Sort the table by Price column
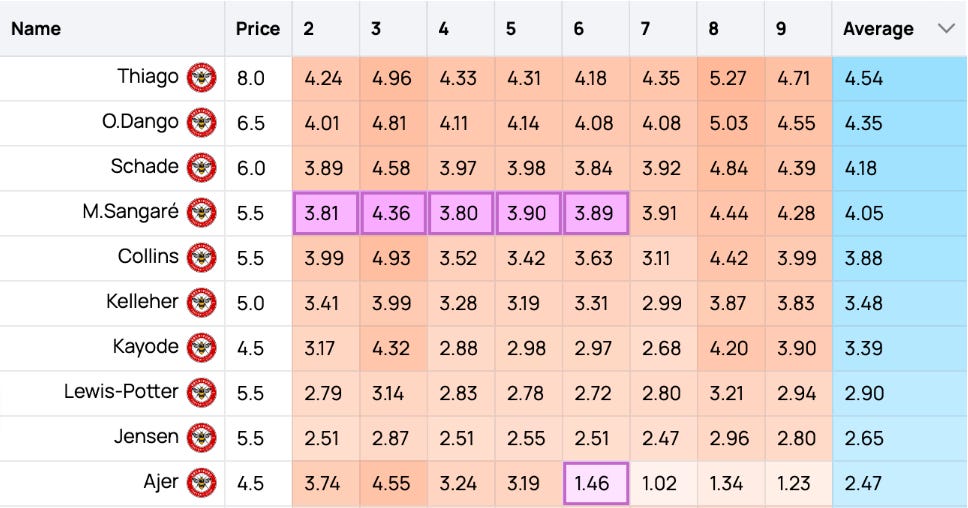968x508 pixels. pos(257,28)
